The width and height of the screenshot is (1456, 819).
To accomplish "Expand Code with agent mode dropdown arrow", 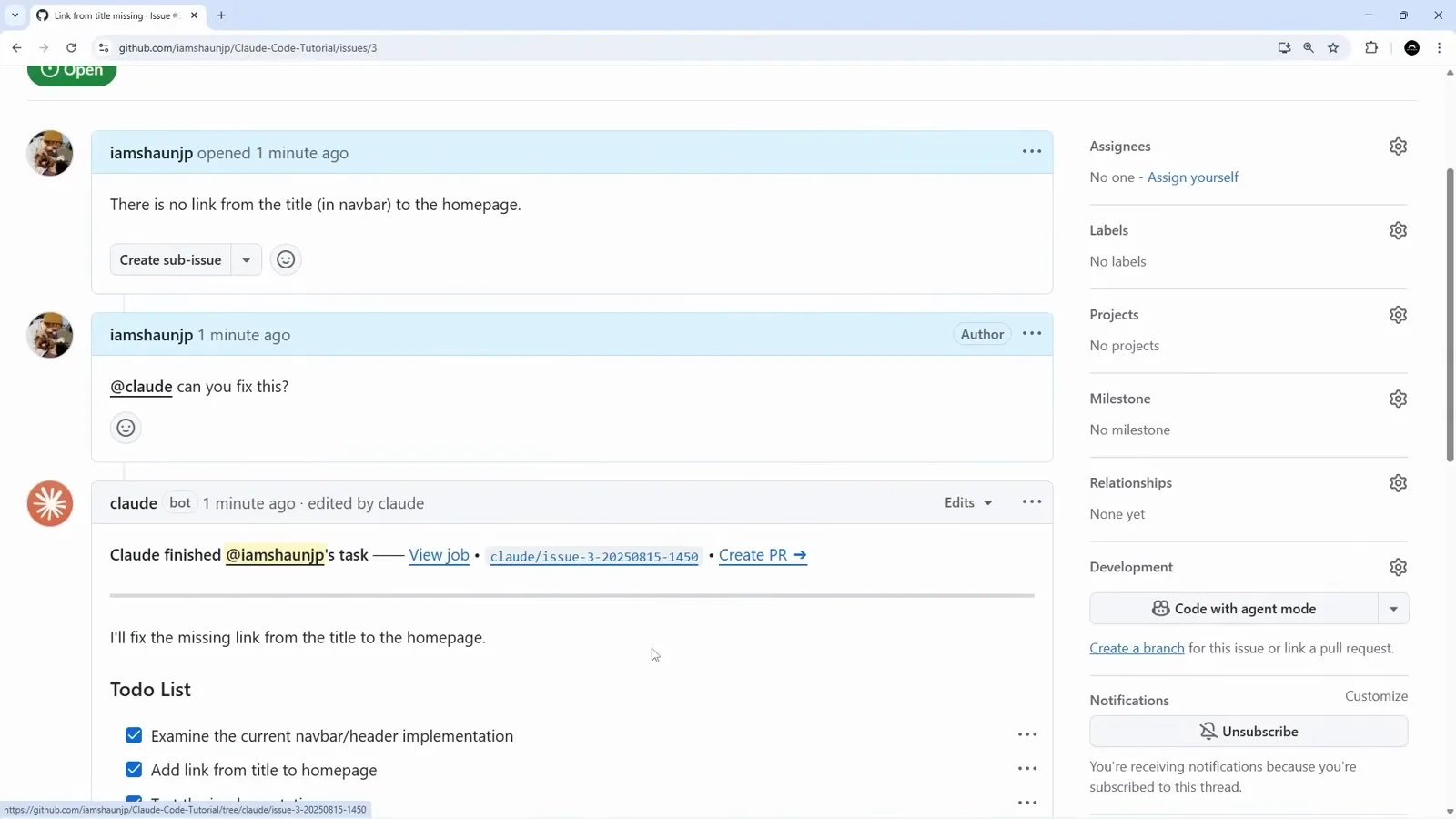I will (1393, 609).
